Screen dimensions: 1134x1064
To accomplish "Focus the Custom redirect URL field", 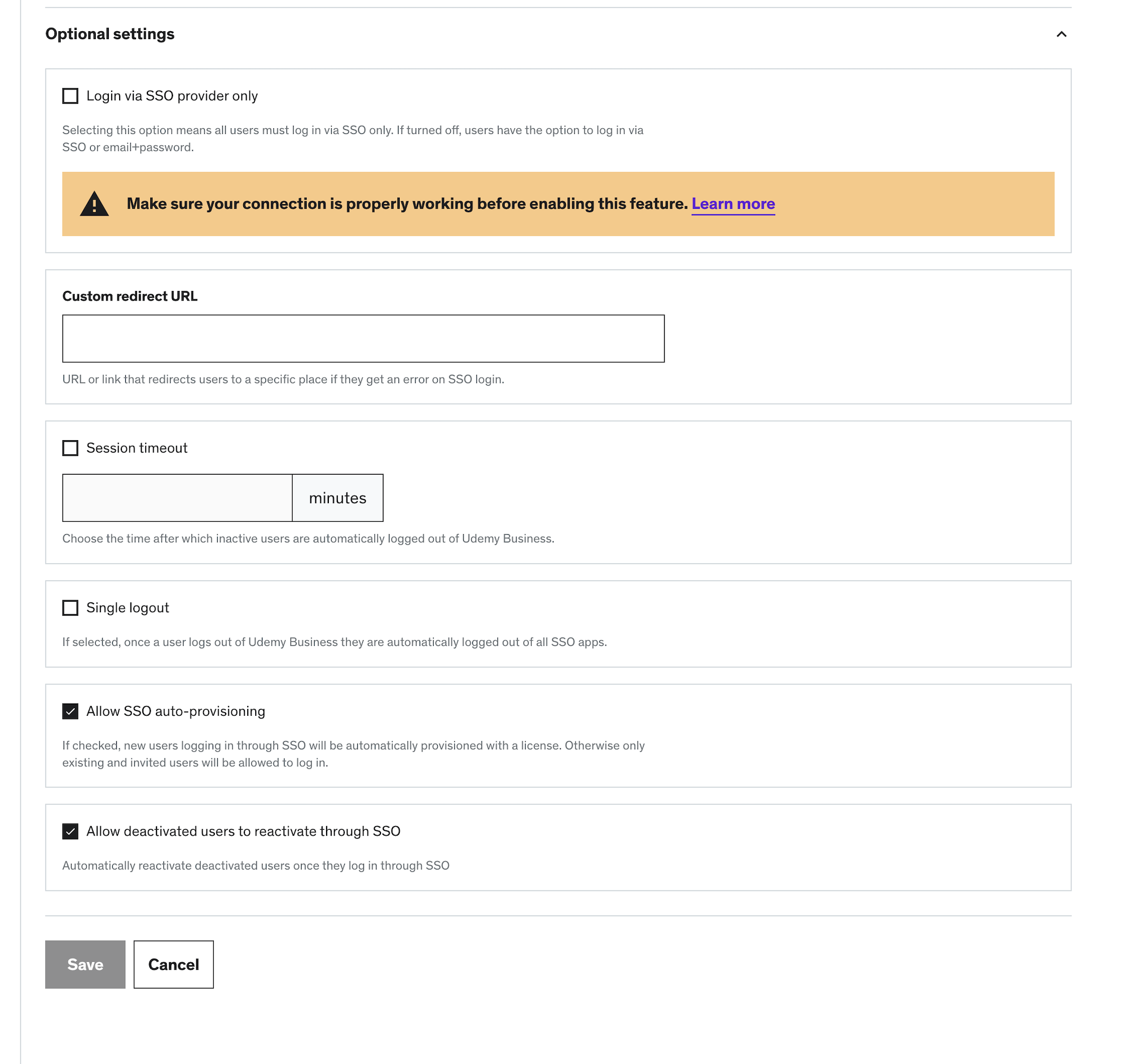I will coord(363,338).
